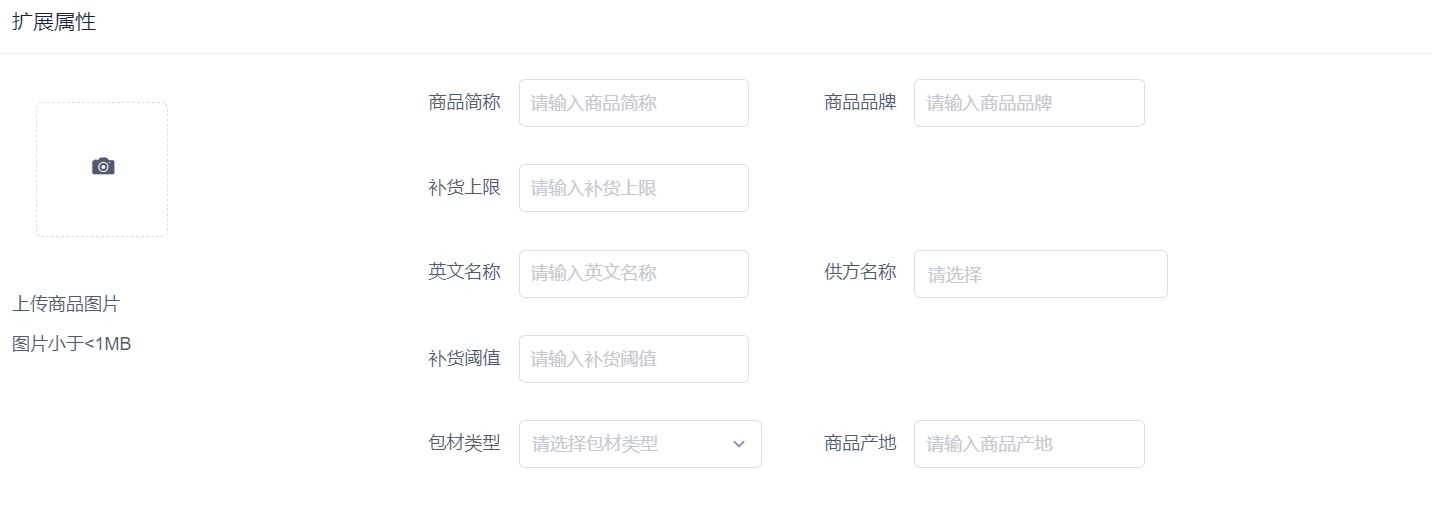Viewport: 1432px width, 520px height.
Task: Click the 供方名称 field label
Action: click(860, 273)
